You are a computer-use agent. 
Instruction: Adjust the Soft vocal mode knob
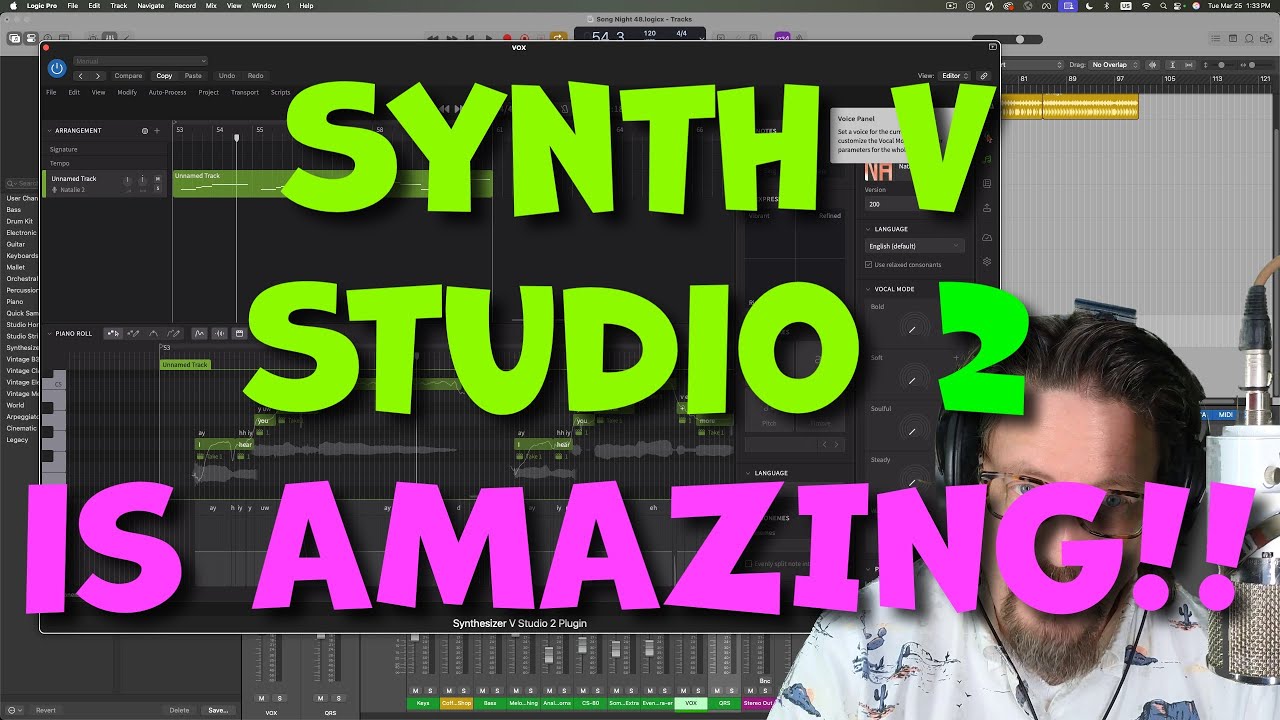[914, 378]
